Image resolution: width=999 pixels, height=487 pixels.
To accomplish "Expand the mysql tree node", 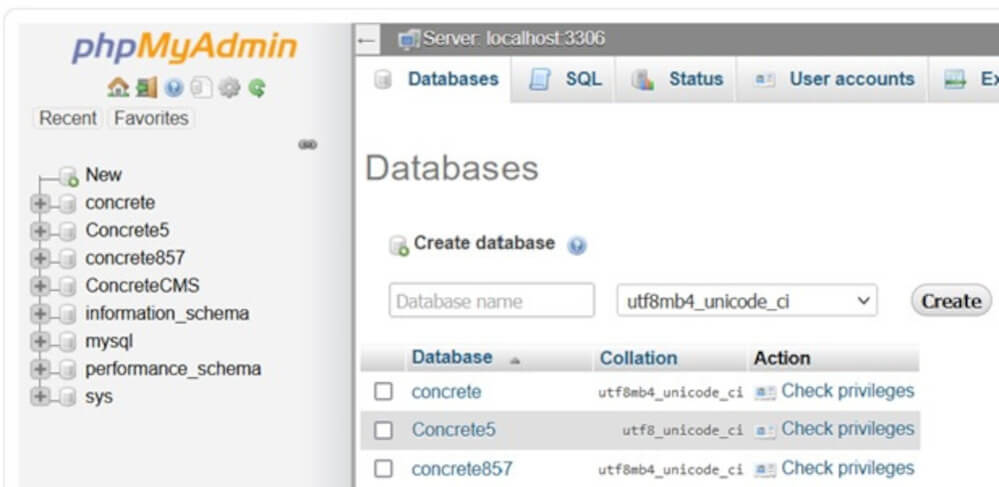I will pos(40,342).
